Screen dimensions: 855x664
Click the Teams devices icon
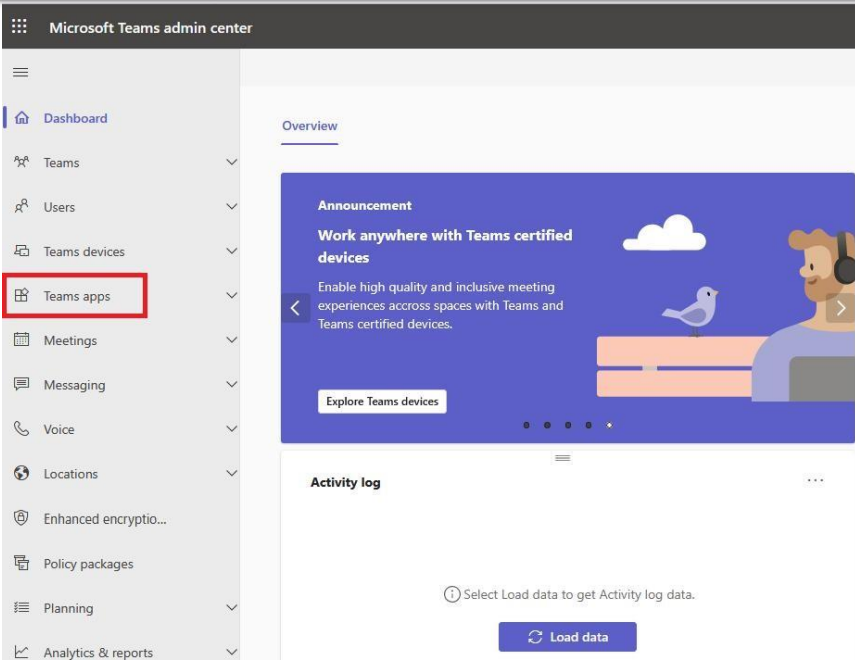click(x=21, y=251)
